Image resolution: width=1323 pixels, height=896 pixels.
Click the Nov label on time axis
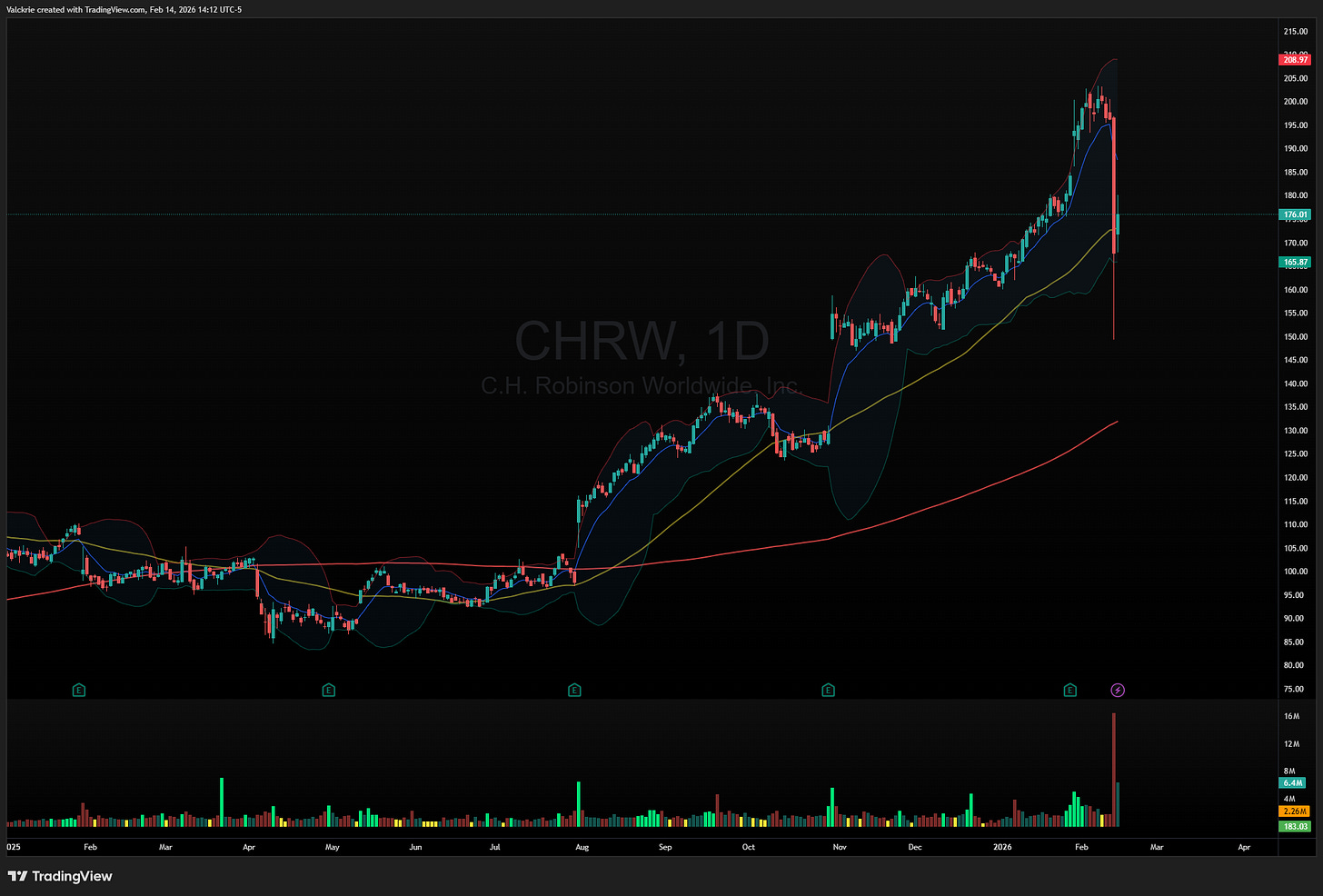click(x=840, y=847)
